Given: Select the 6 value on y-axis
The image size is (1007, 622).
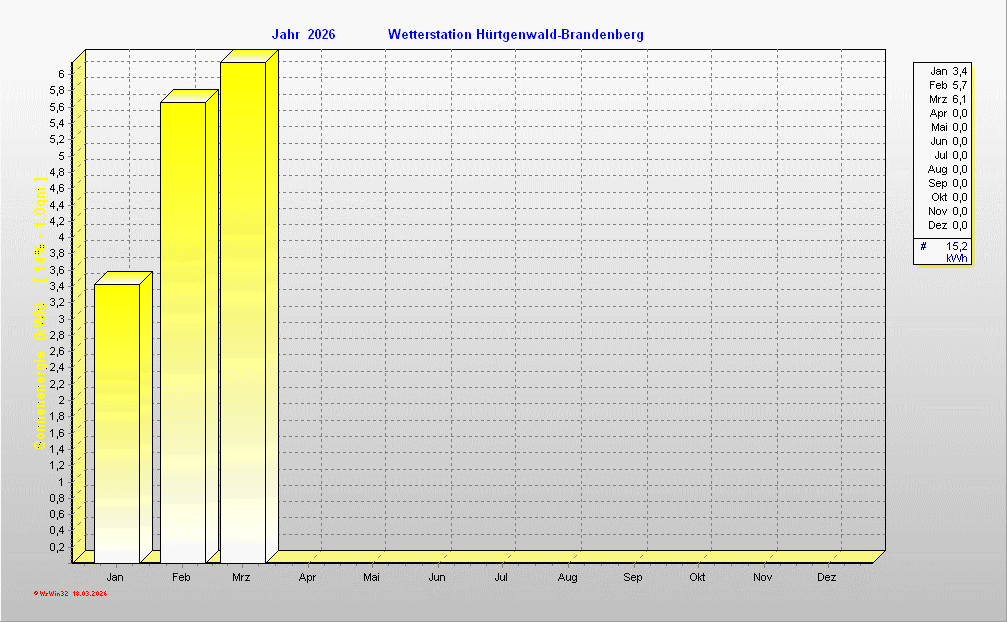Looking at the screenshot, I should (61, 74).
